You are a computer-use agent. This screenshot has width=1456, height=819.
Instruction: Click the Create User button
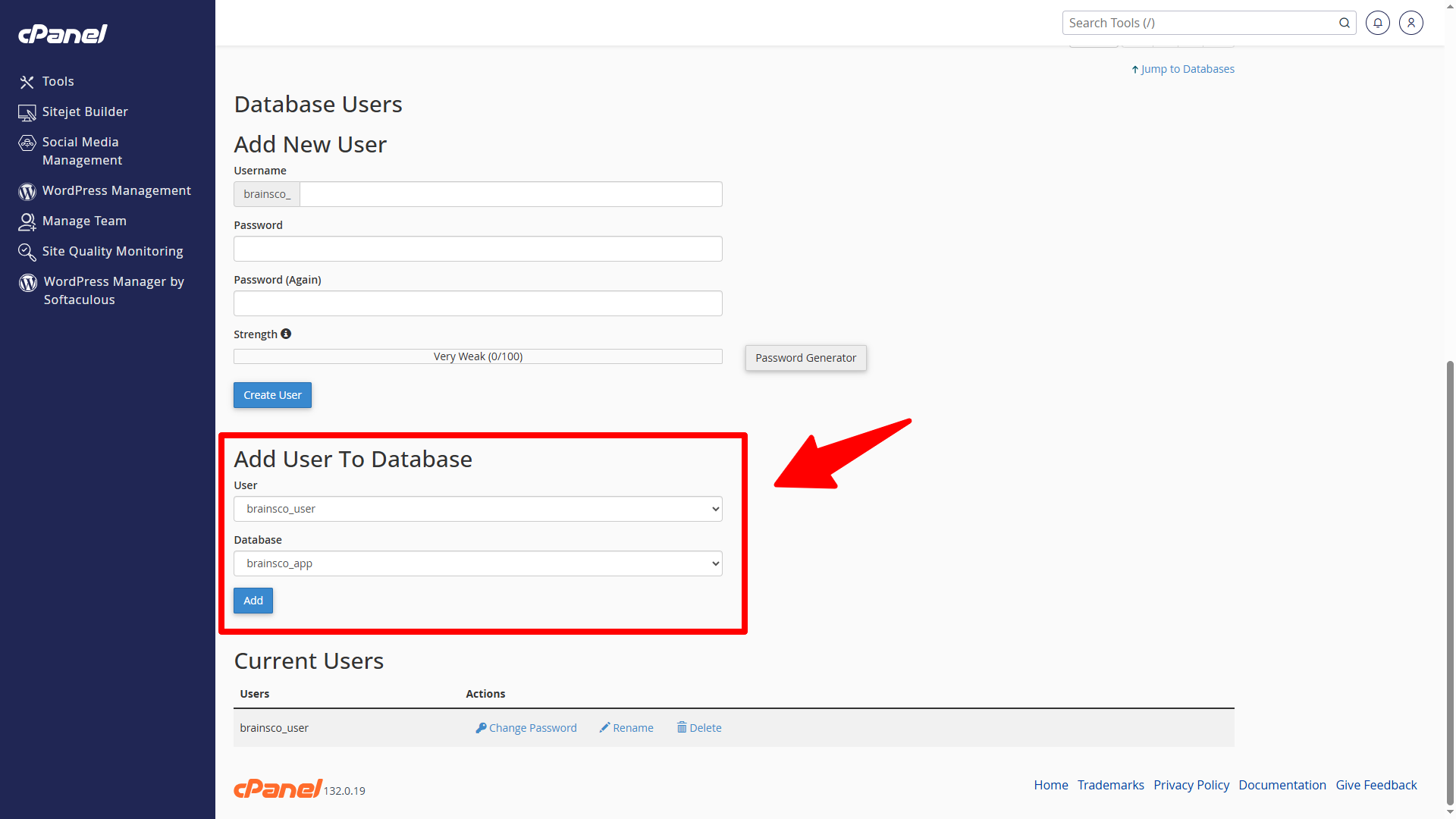point(272,395)
